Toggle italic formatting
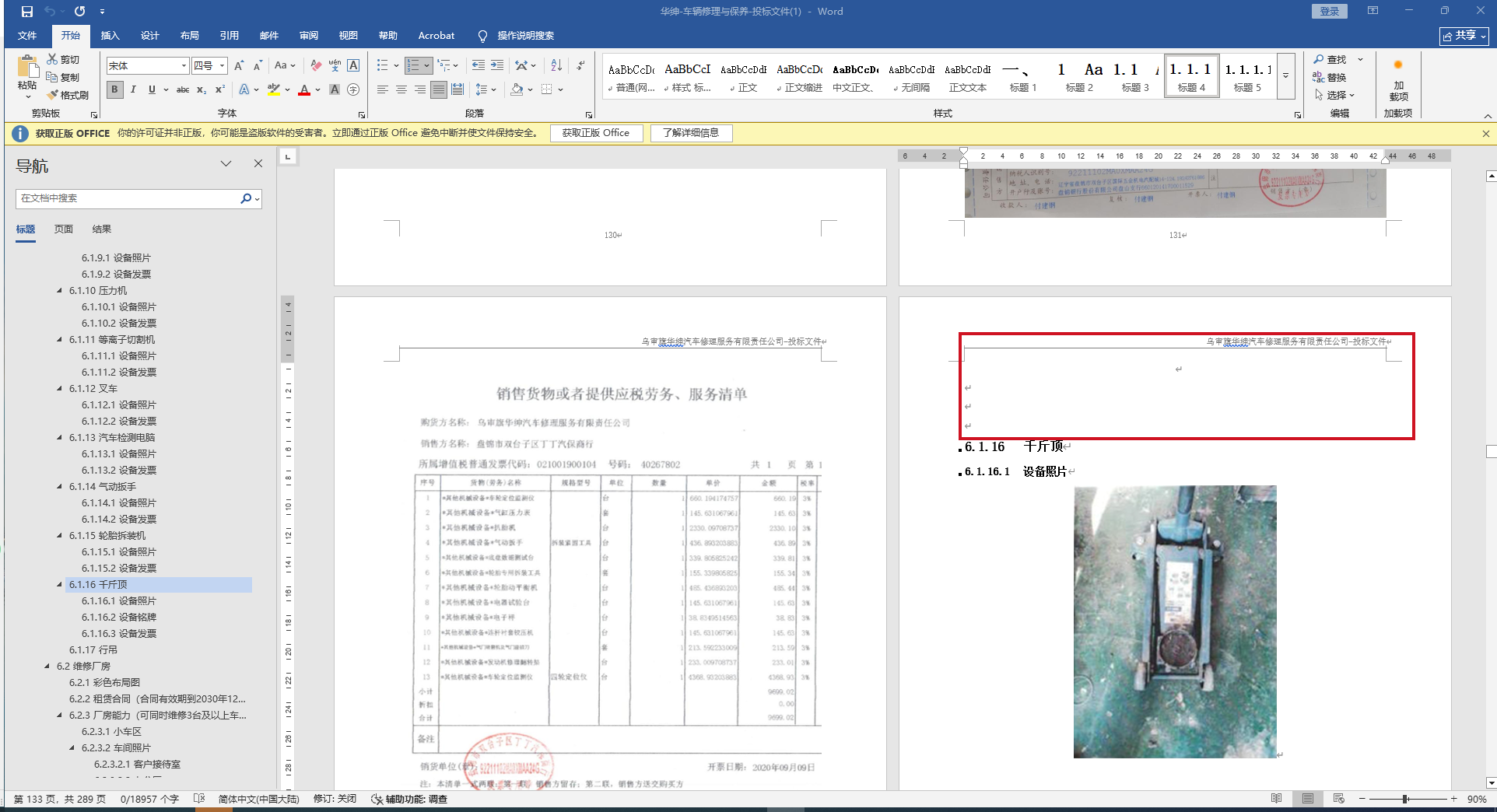 (133, 89)
